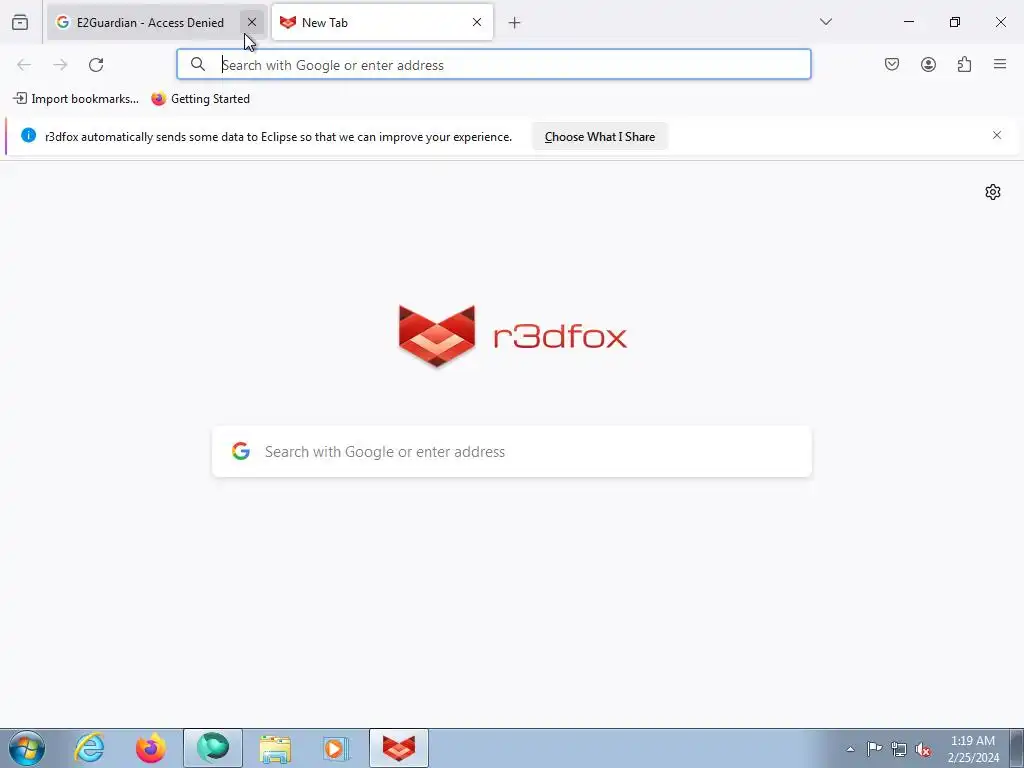Open the new tab personalize gear icon
The width and height of the screenshot is (1024, 768).
click(x=993, y=192)
